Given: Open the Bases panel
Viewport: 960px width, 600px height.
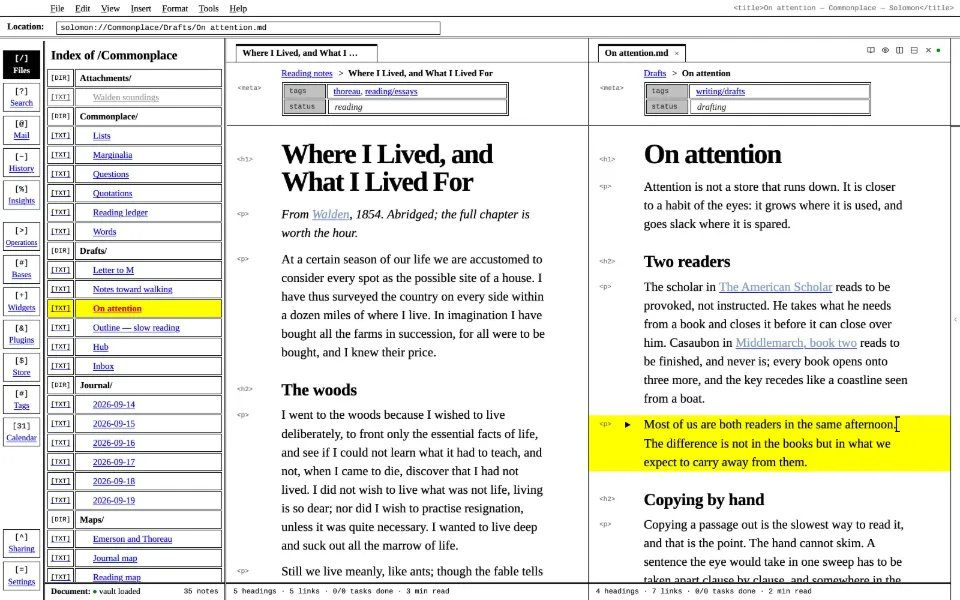Looking at the screenshot, I should (21, 269).
